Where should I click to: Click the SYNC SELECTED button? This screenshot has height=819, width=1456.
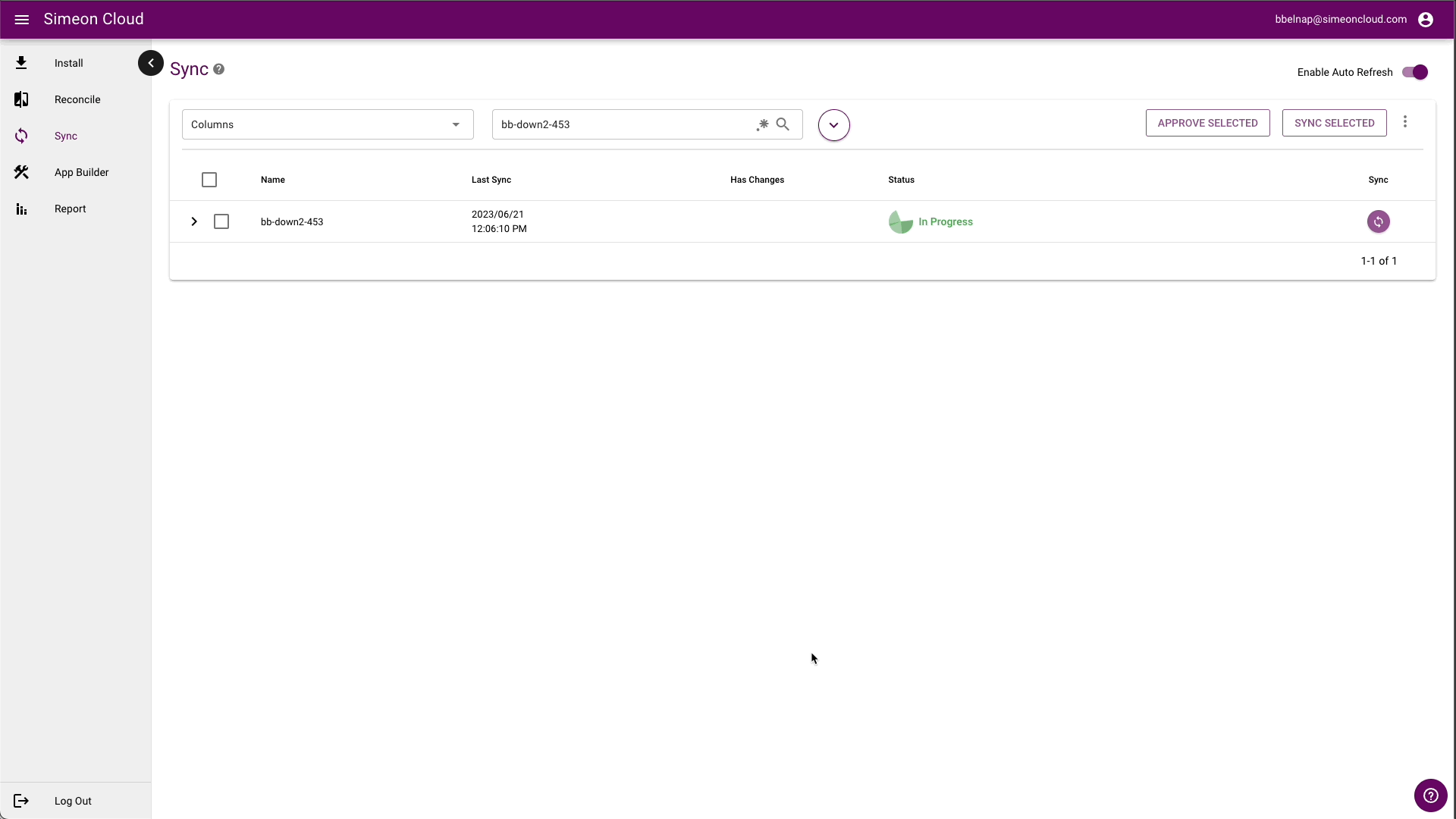[1333, 123]
